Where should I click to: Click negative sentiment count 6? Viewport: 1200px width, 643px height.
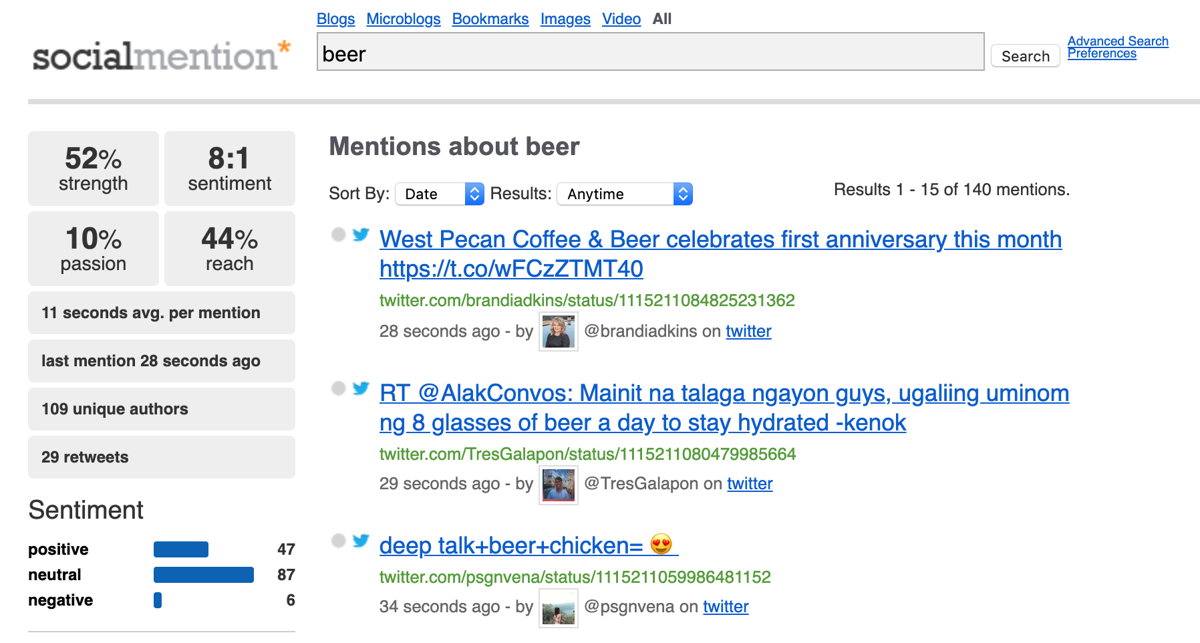[x=291, y=600]
